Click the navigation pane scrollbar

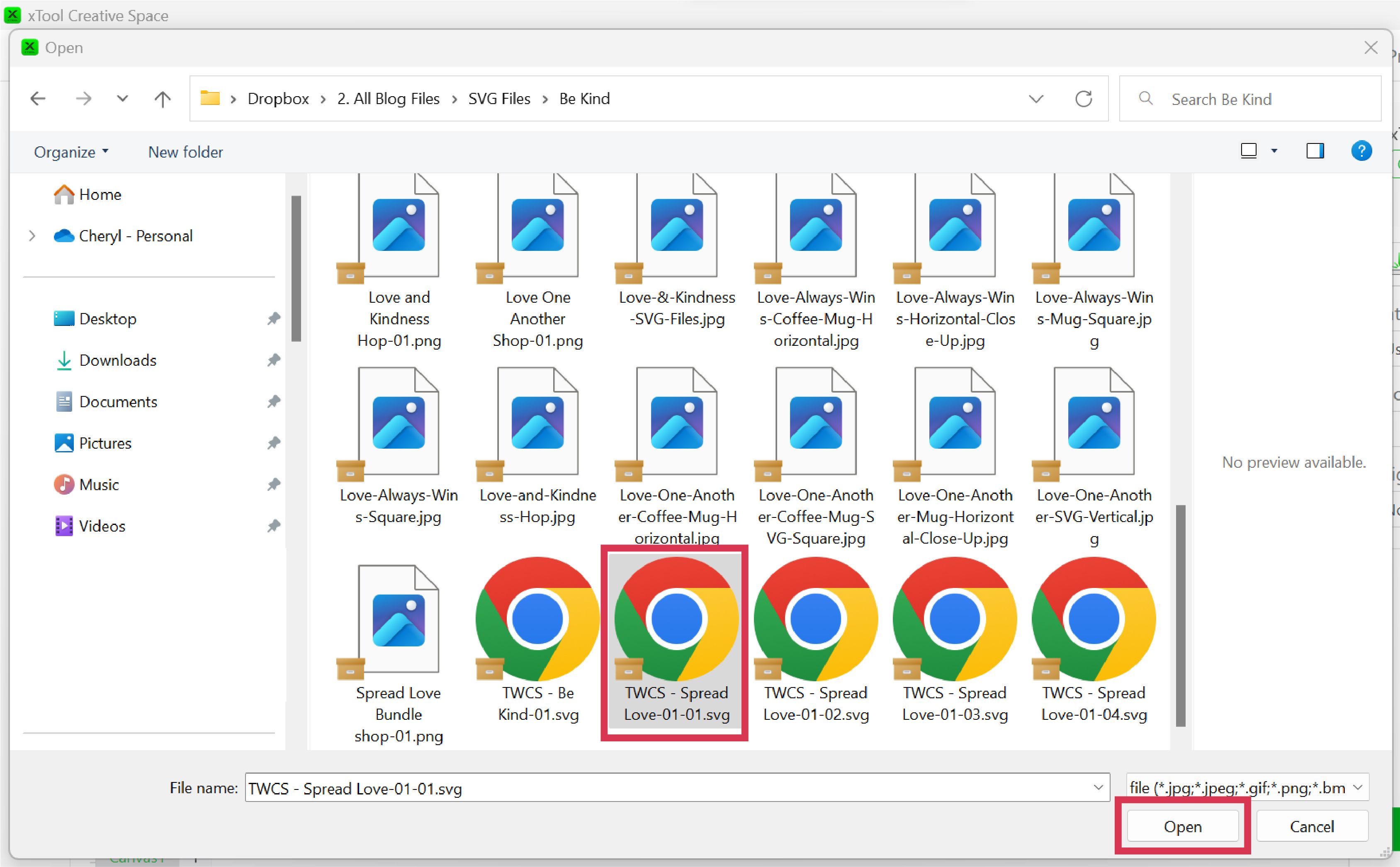tap(296, 268)
